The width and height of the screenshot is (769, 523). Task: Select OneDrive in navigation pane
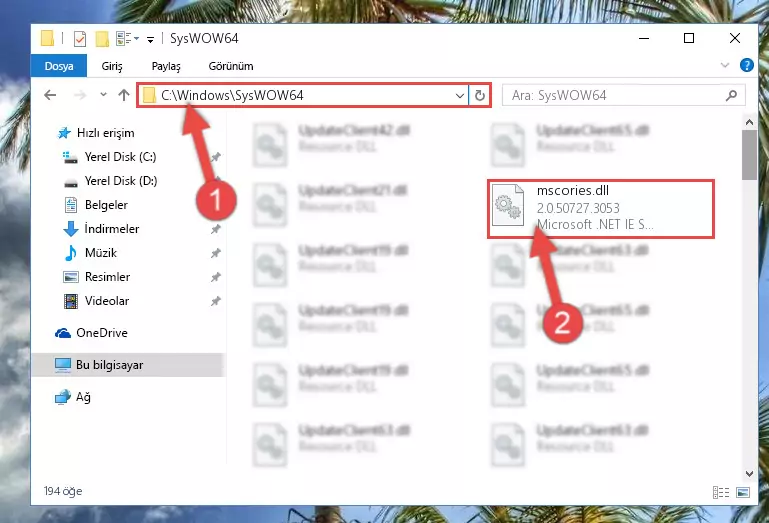[x=92, y=333]
